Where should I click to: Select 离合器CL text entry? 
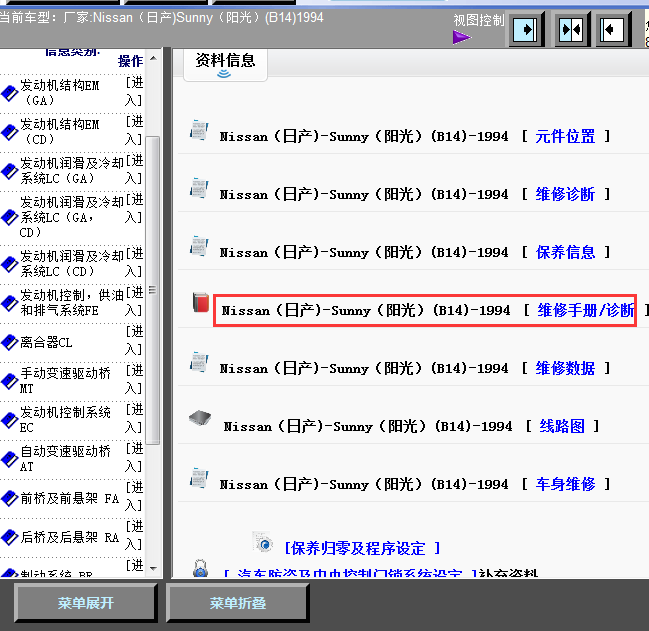(x=46, y=342)
